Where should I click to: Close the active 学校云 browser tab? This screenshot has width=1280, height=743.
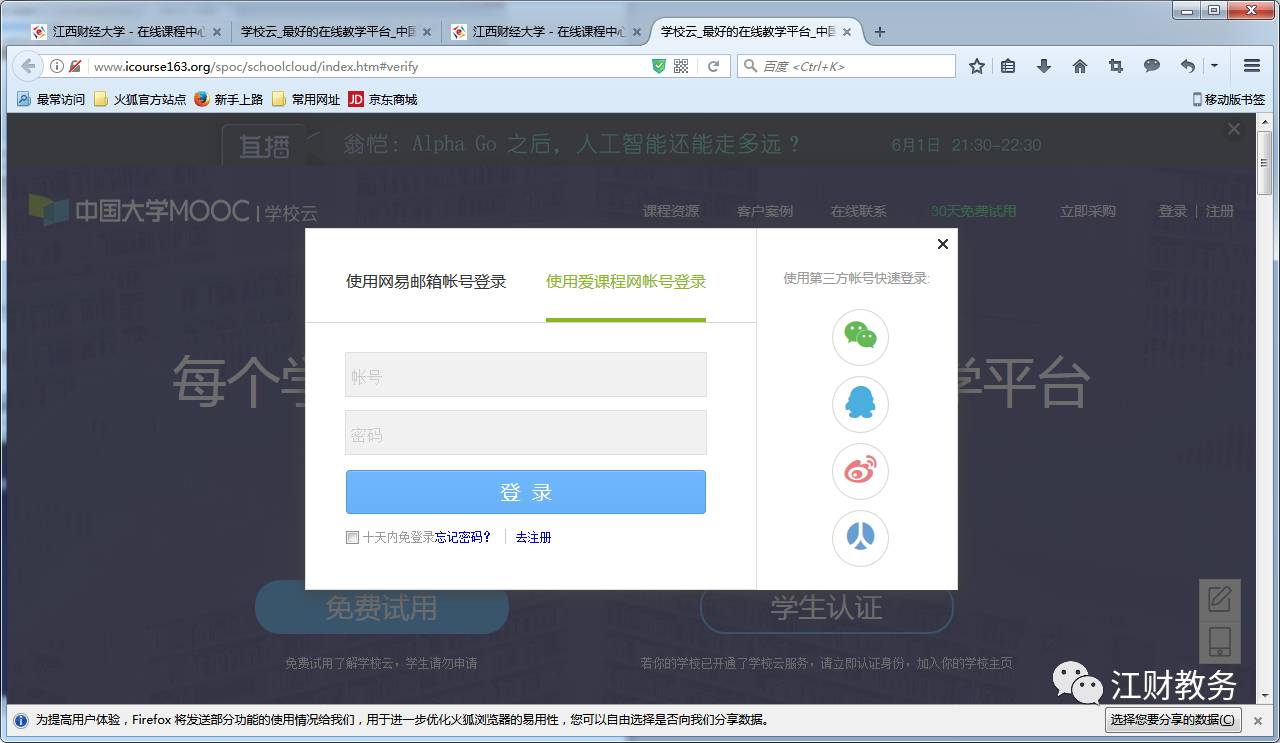tap(846, 32)
